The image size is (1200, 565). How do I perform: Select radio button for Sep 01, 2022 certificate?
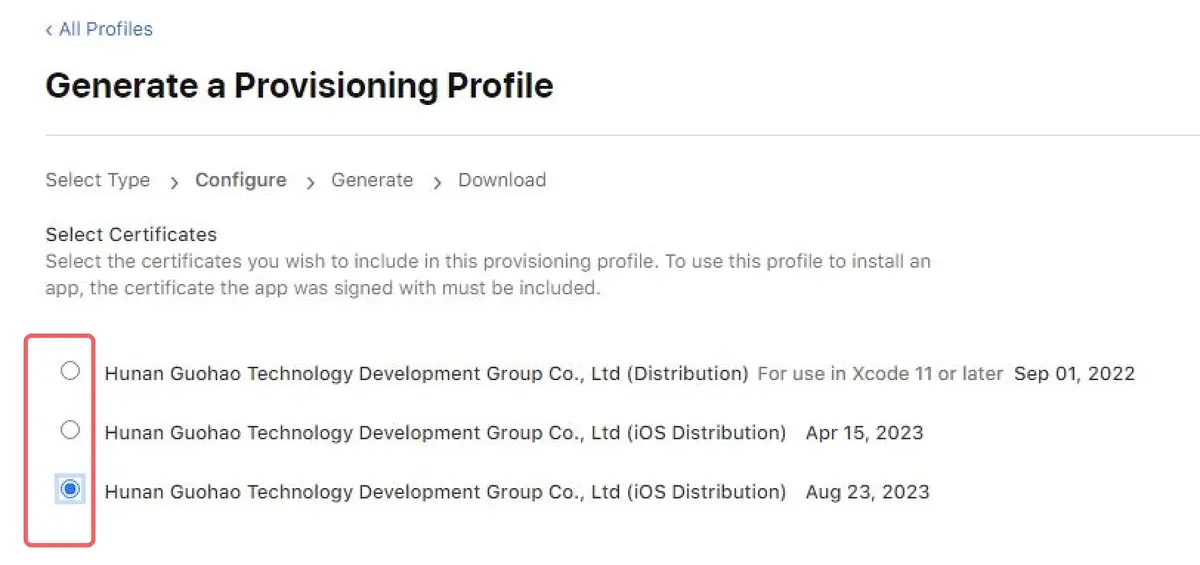(x=70, y=372)
